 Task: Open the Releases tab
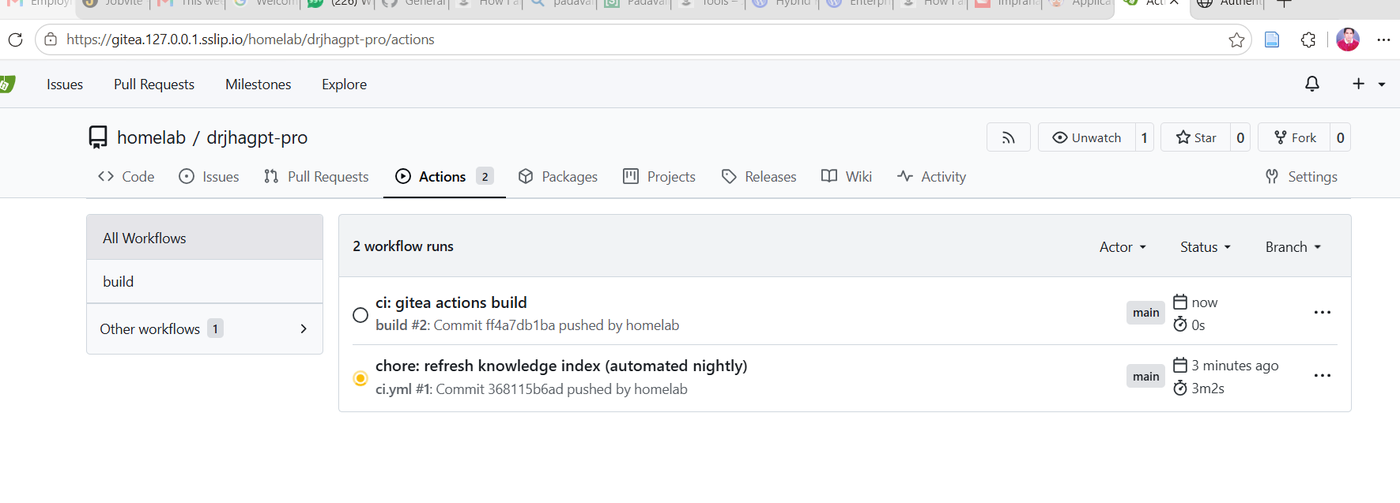click(759, 176)
